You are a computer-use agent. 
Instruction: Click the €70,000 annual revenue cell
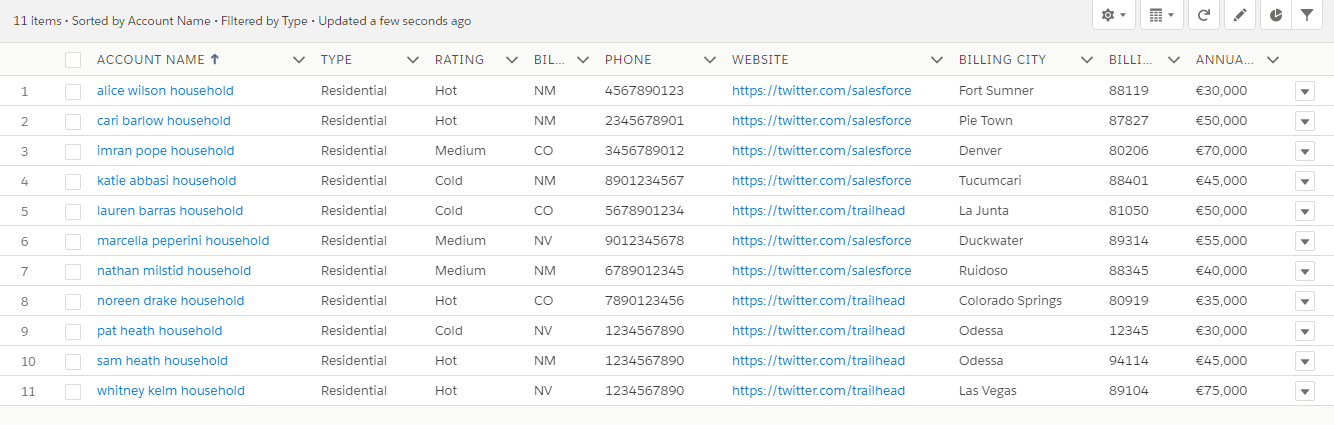tap(1221, 151)
